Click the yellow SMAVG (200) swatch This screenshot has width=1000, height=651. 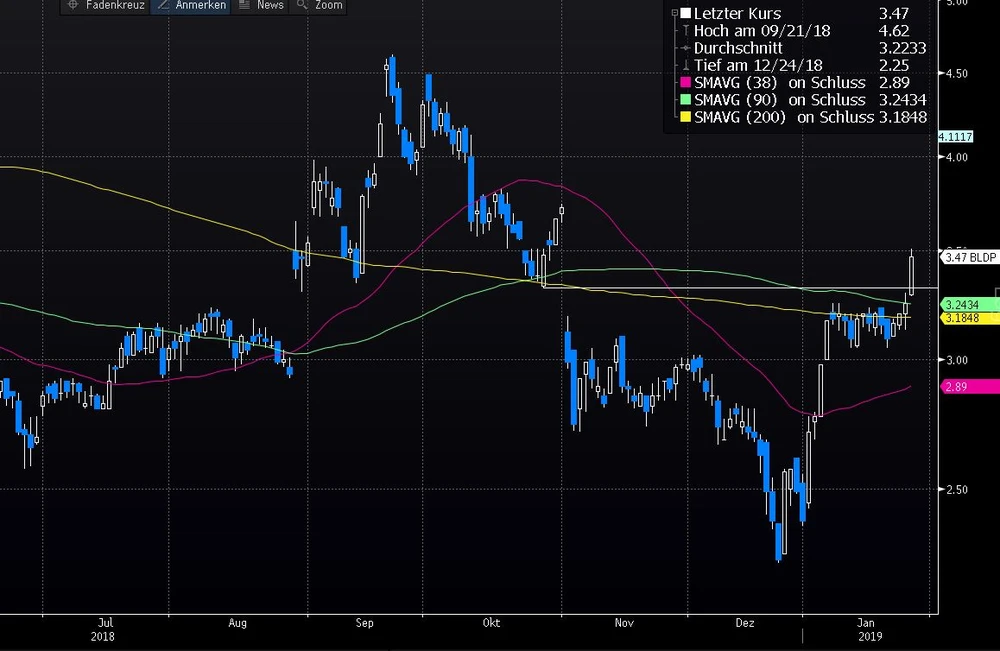coord(685,118)
